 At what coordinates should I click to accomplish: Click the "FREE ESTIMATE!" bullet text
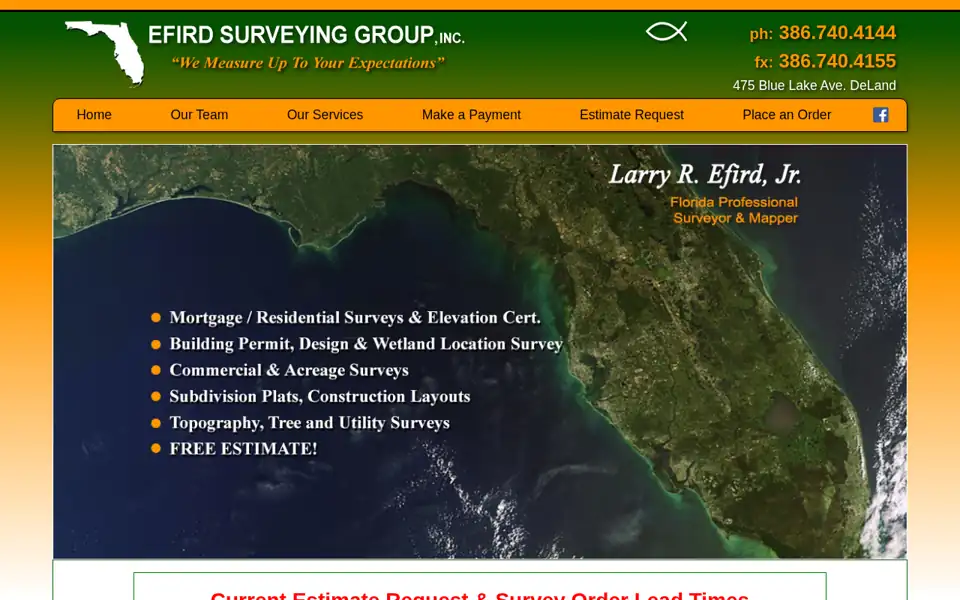click(243, 449)
